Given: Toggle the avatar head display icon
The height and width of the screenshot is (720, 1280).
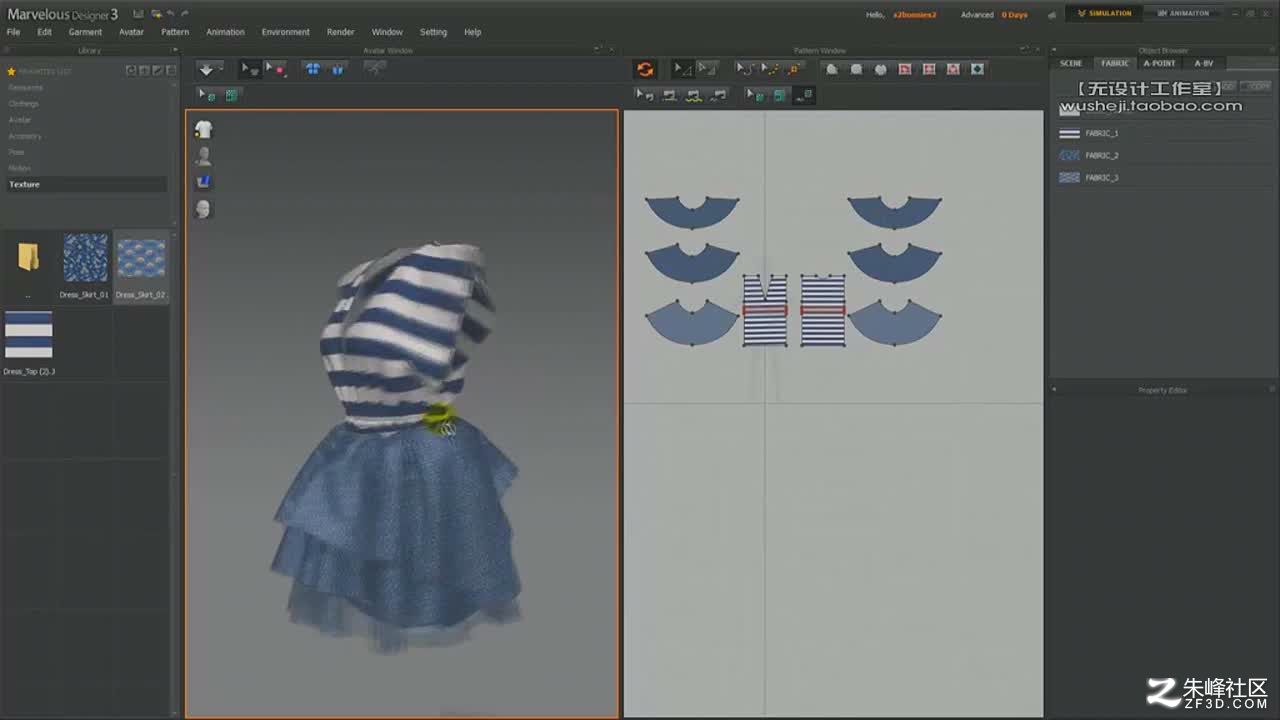Looking at the screenshot, I should 203,209.
